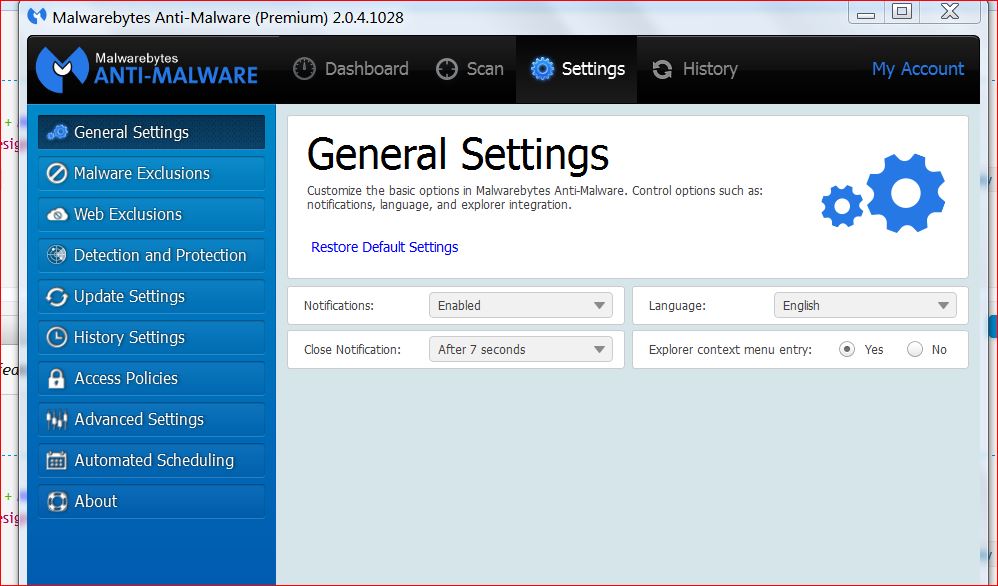This screenshot has height=586, width=998.
Task: Open the My Account link
Action: 918,69
